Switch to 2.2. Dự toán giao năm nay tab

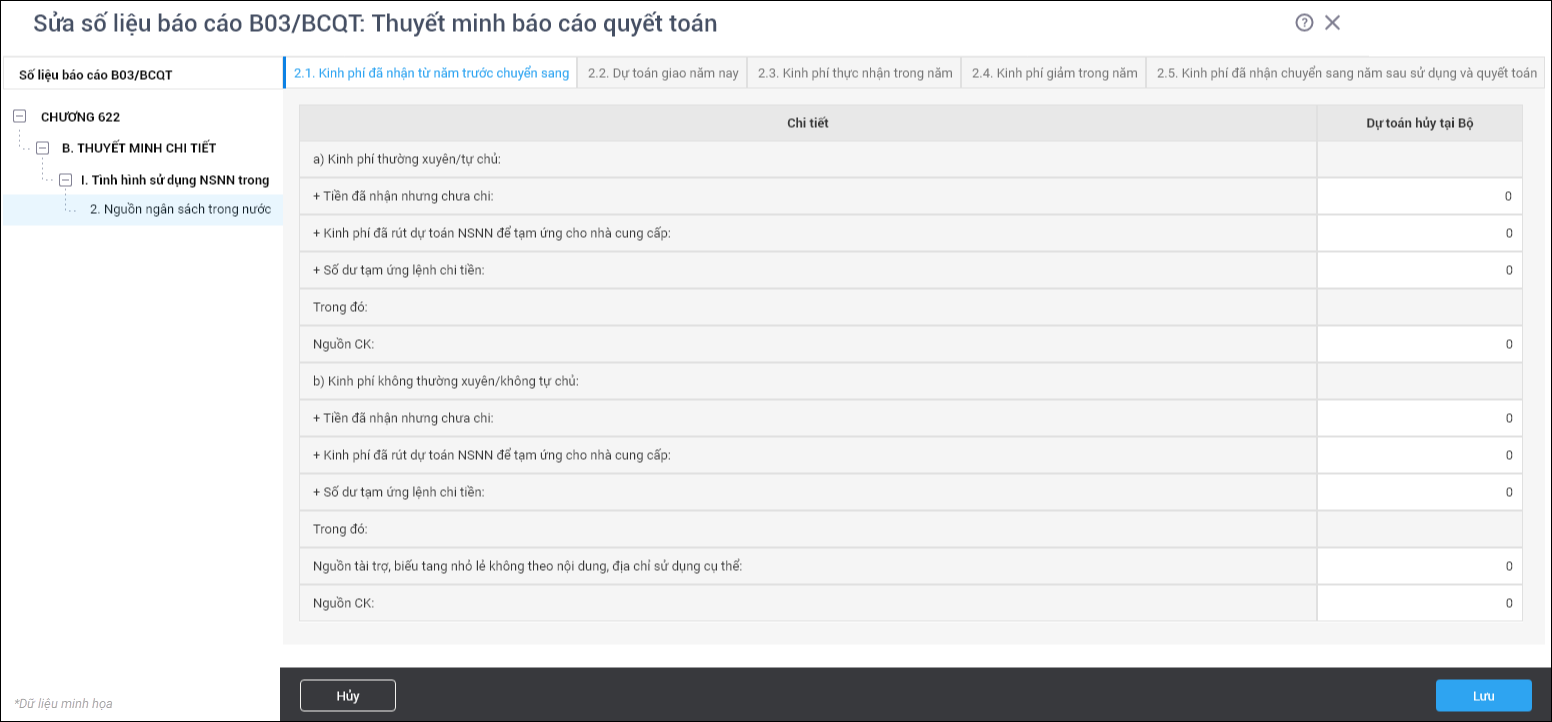click(663, 73)
